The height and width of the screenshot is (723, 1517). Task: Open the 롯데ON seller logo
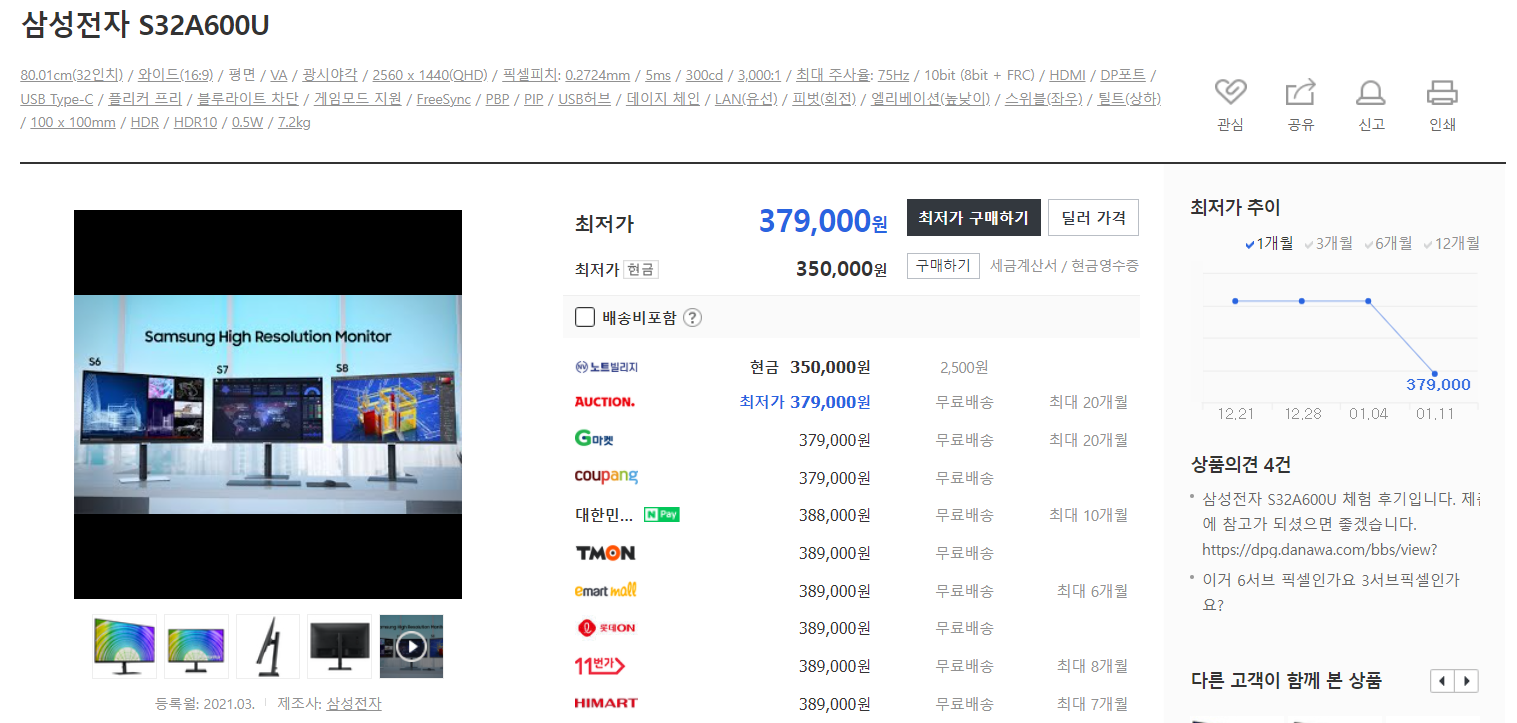click(606, 628)
